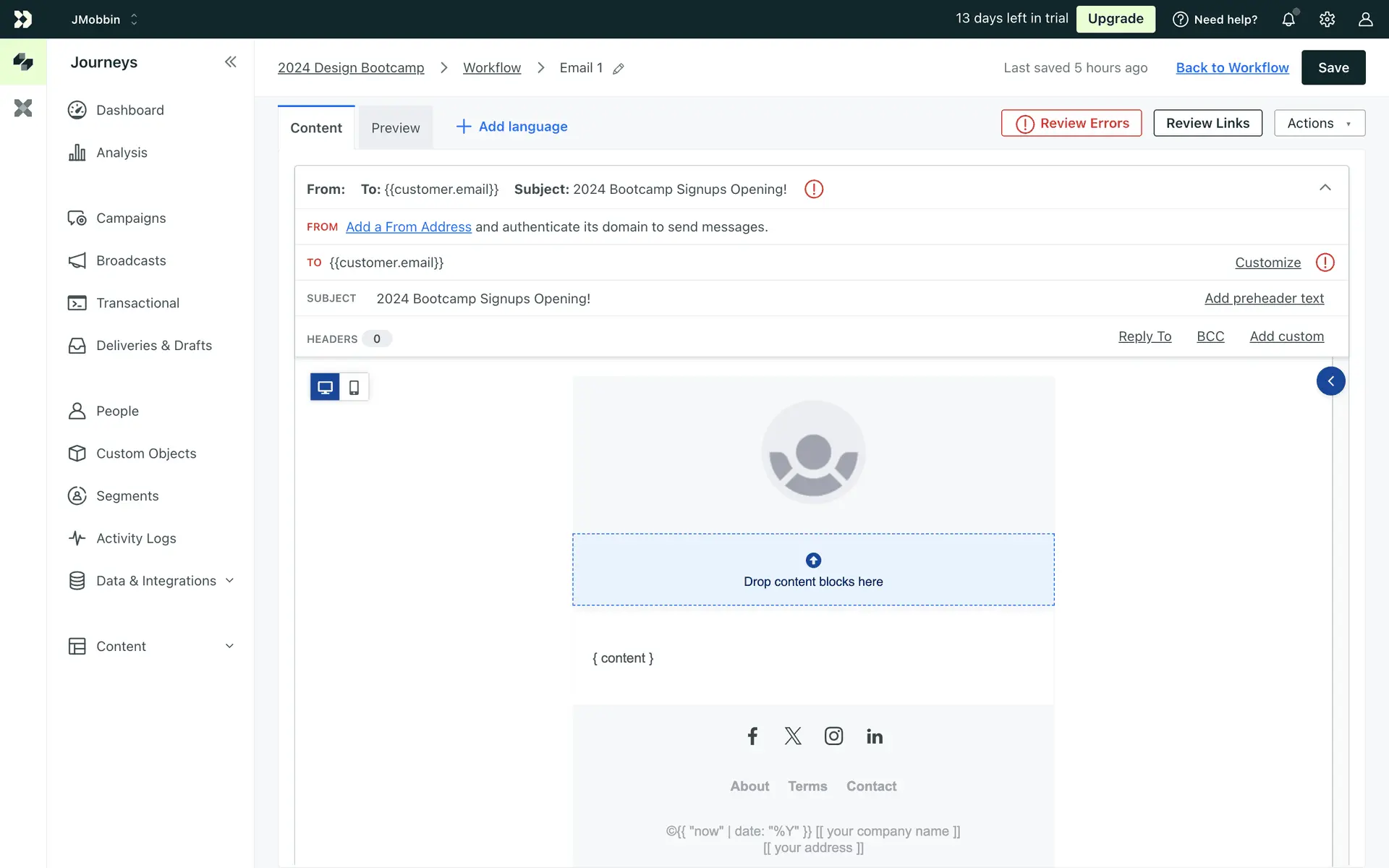Click the subject line field
This screenshot has height=868, width=1389.
483,299
